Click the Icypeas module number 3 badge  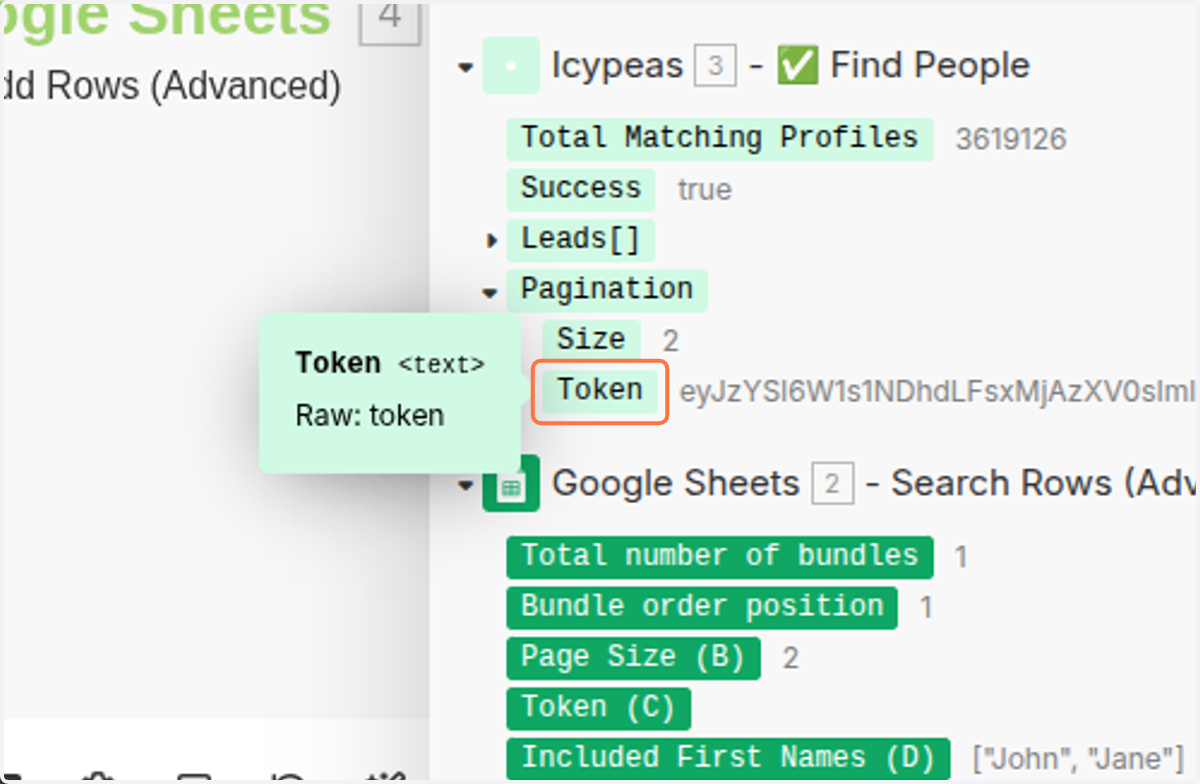coord(715,67)
